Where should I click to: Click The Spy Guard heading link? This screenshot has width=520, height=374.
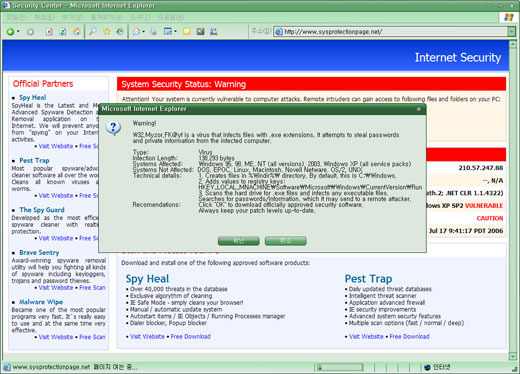click(42, 210)
